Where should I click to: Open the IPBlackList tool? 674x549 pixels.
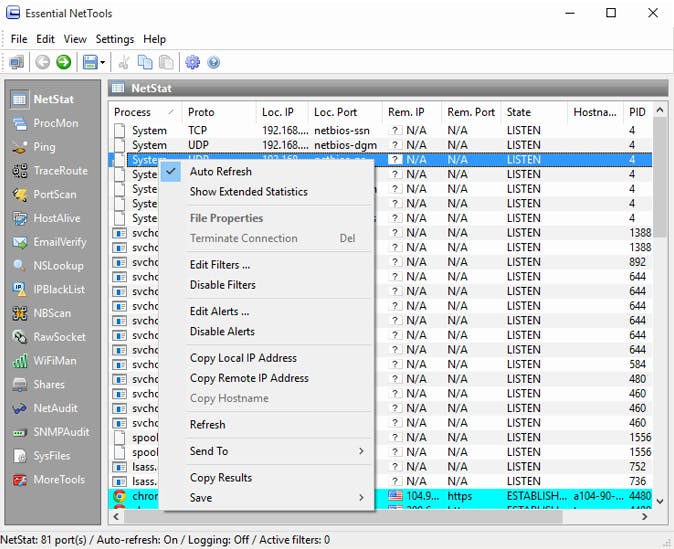(x=49, y=289)
